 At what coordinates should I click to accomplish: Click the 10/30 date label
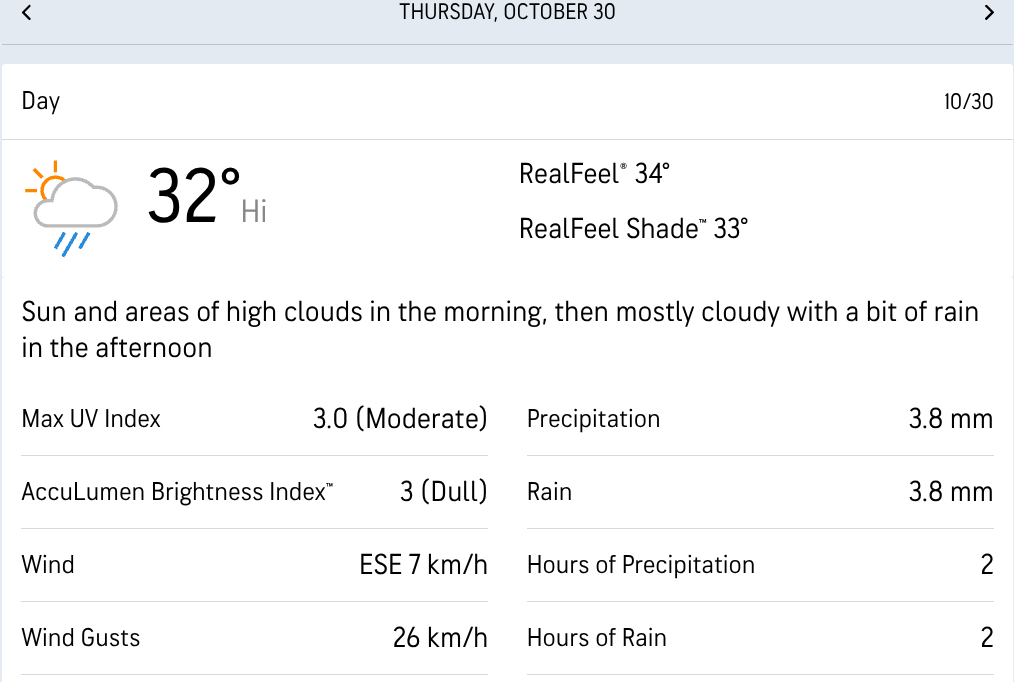[x=968, y=102]
